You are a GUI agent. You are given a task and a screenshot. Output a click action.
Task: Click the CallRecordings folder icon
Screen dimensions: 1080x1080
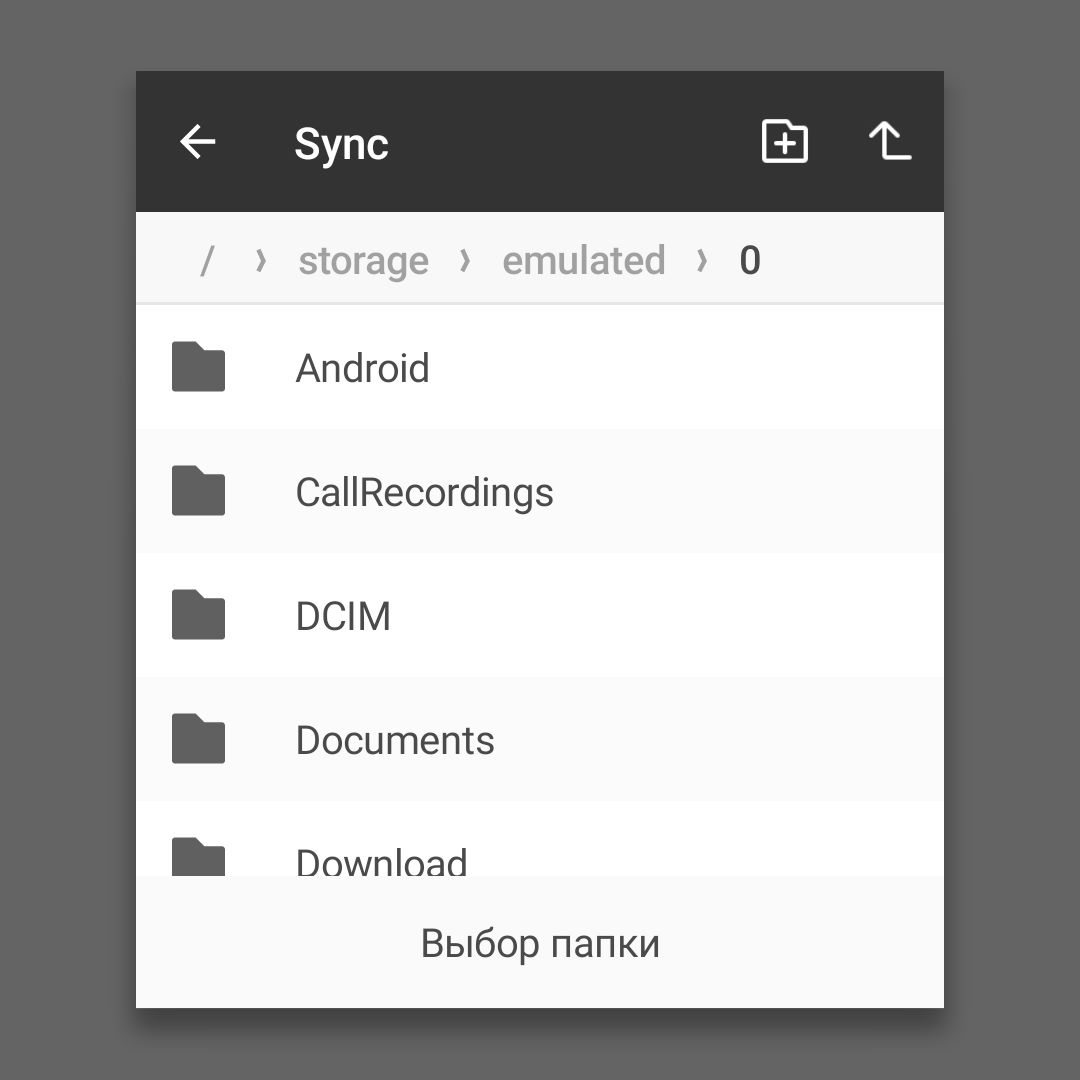[198, 490]
